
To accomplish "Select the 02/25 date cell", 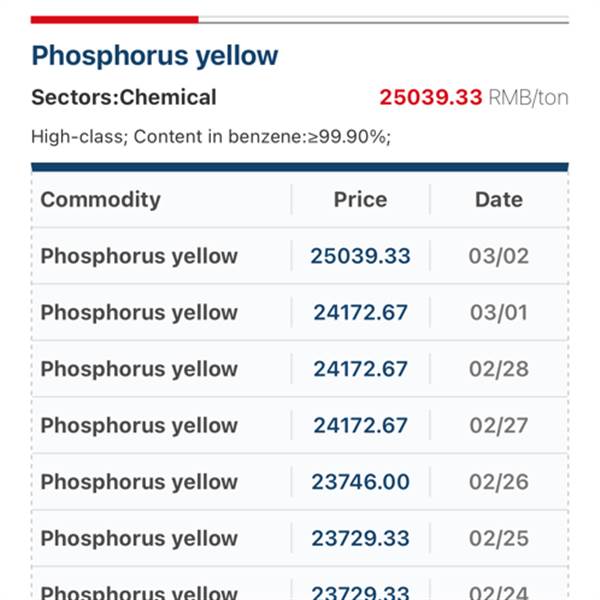I will (499, 539).
